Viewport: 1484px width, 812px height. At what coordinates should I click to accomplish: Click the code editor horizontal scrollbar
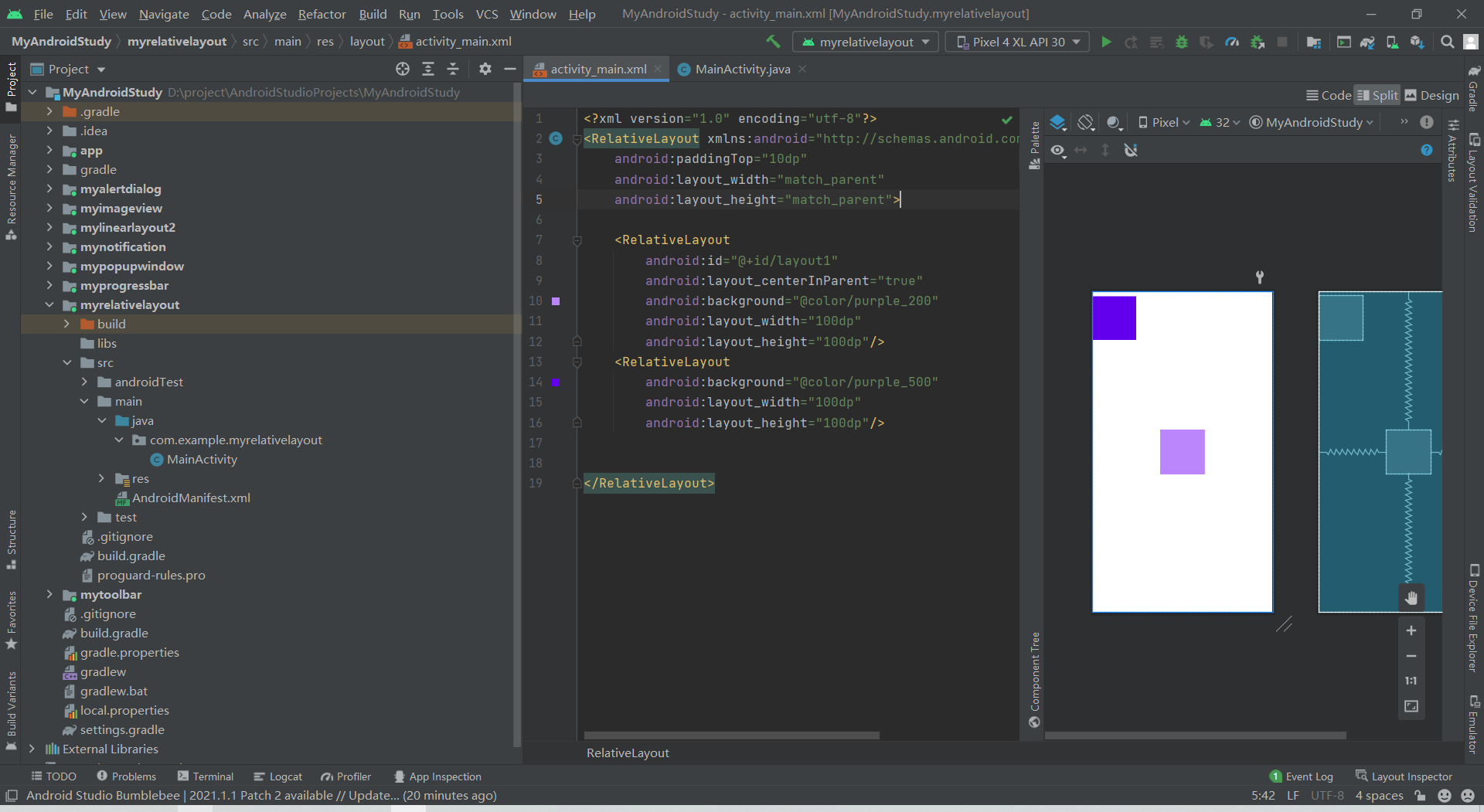pyautogui.click(x=731, y=736)
